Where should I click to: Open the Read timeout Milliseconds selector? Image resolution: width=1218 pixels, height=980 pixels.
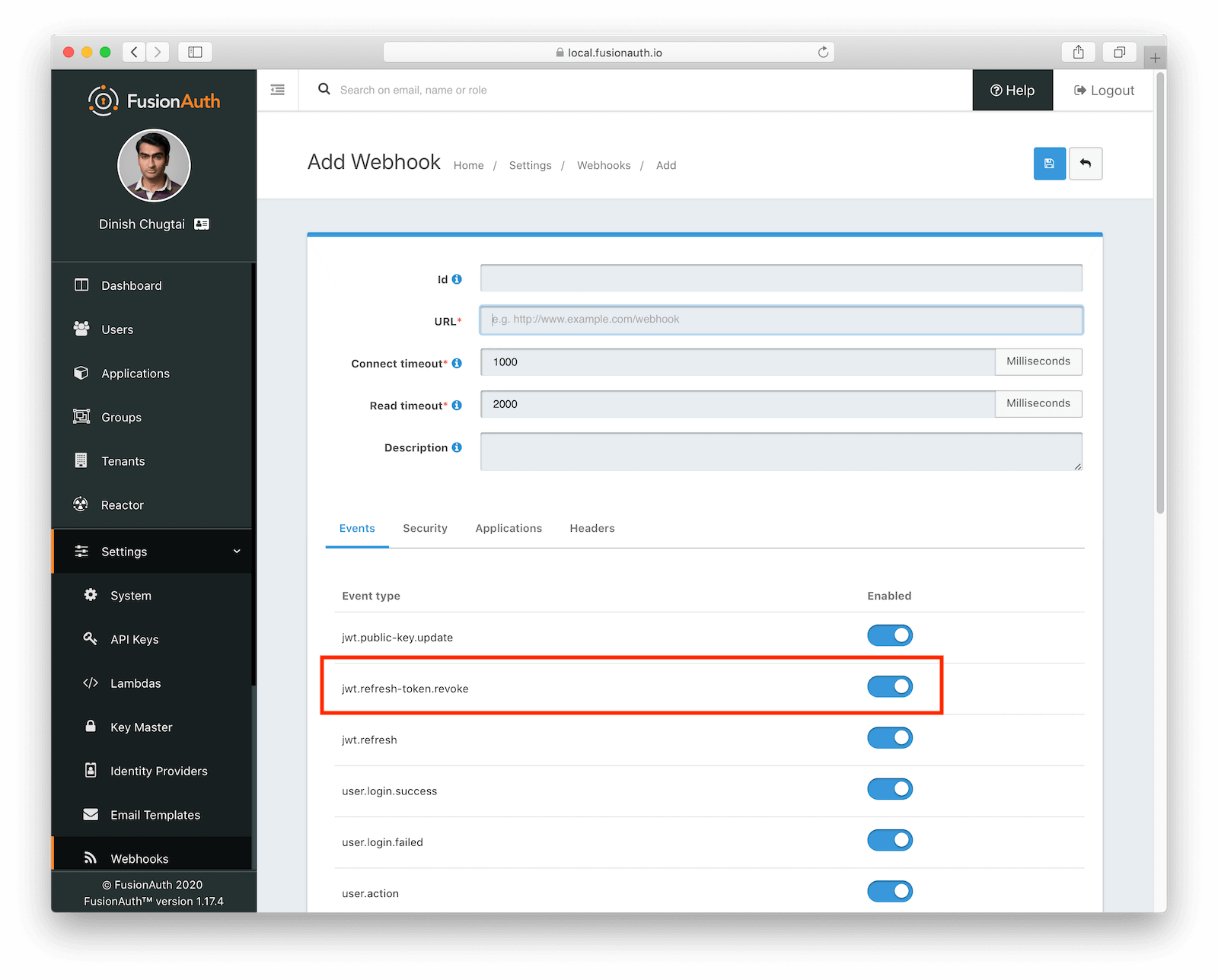[1038, 403]
